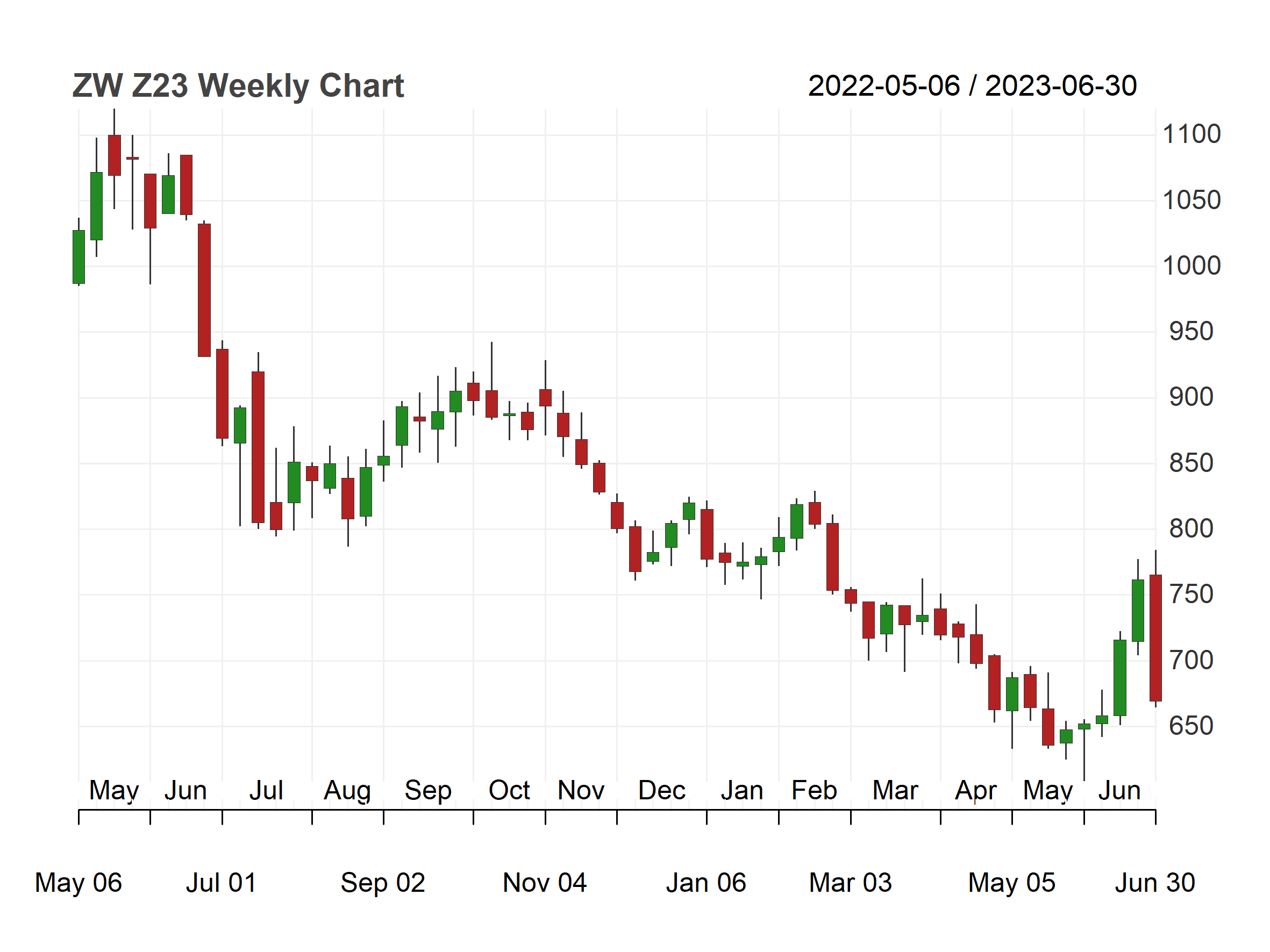Select the Aug month label on axis
The image size is (1270, 952).
pos(347,792)
